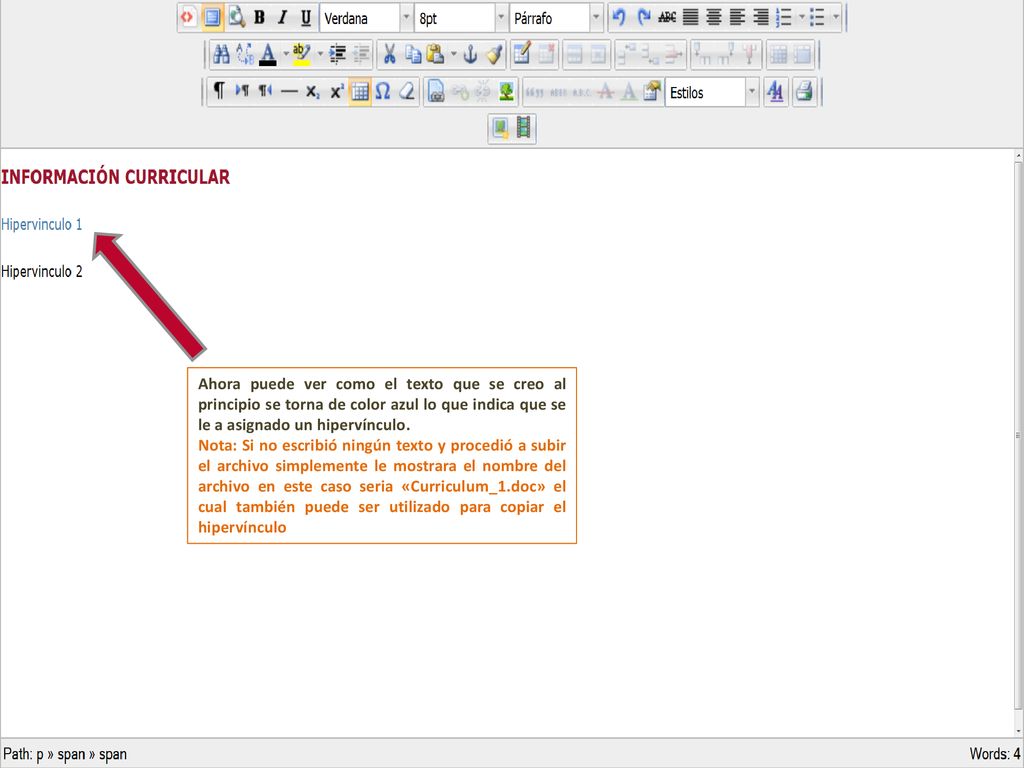Center align the text
Viewport: 1024px width, 768px height.
pyautogui.click(x=714, y=18)
